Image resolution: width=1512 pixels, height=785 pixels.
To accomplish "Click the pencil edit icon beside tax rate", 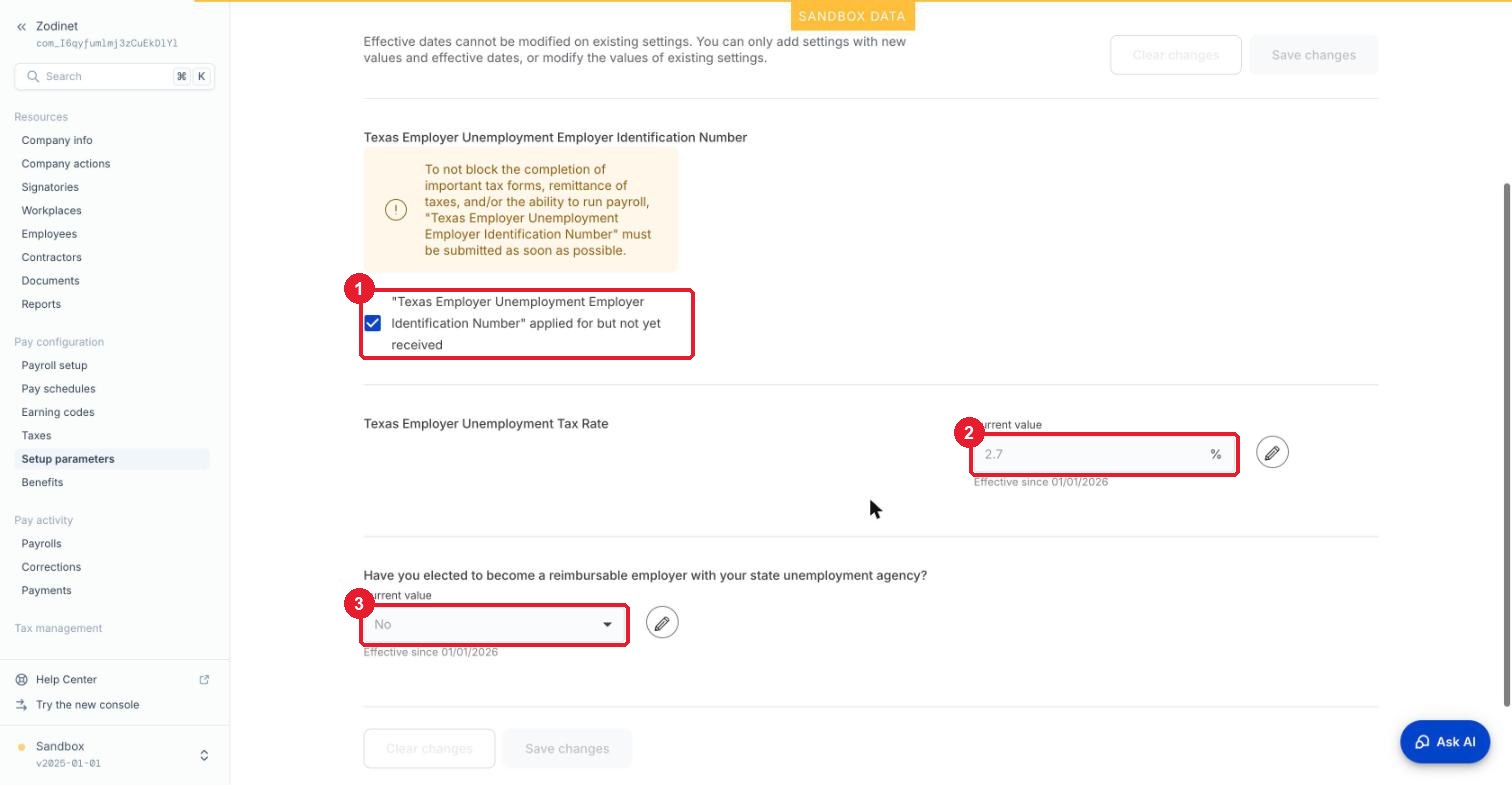I will coord(1272,452).
